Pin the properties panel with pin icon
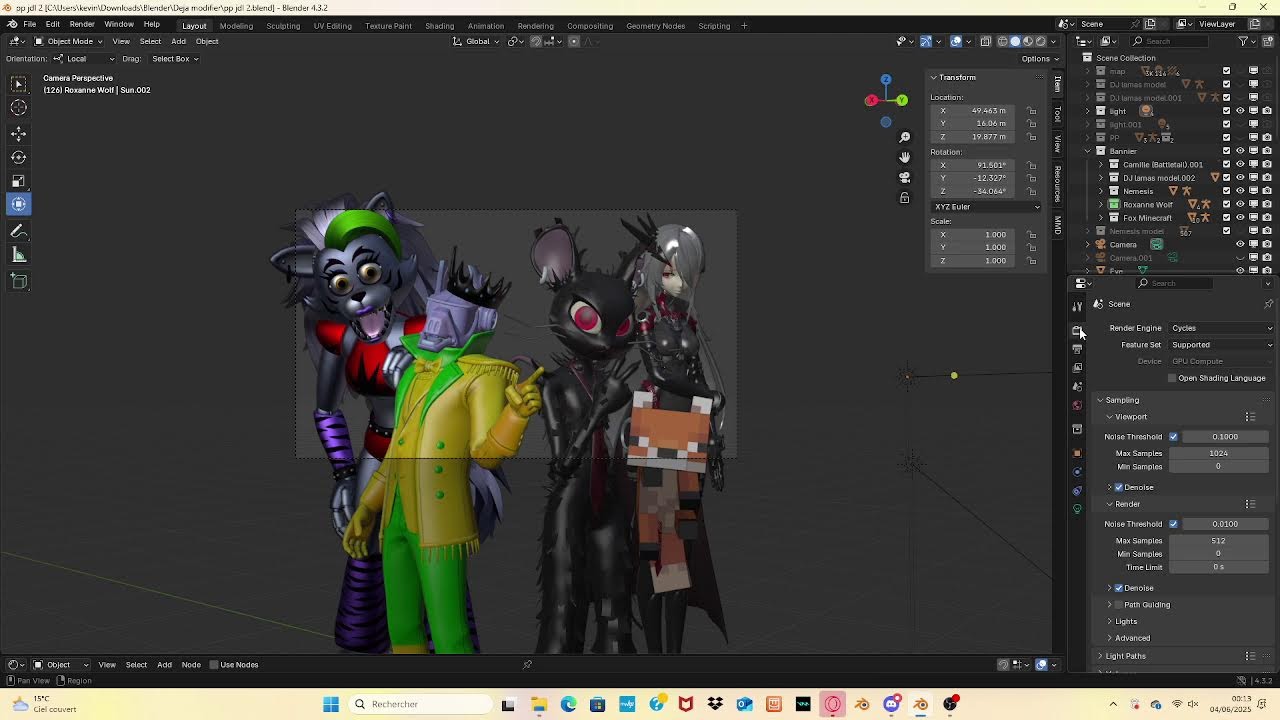Image resolution: width=1280 pixels, height=720 pixels. coord(1268,304)
